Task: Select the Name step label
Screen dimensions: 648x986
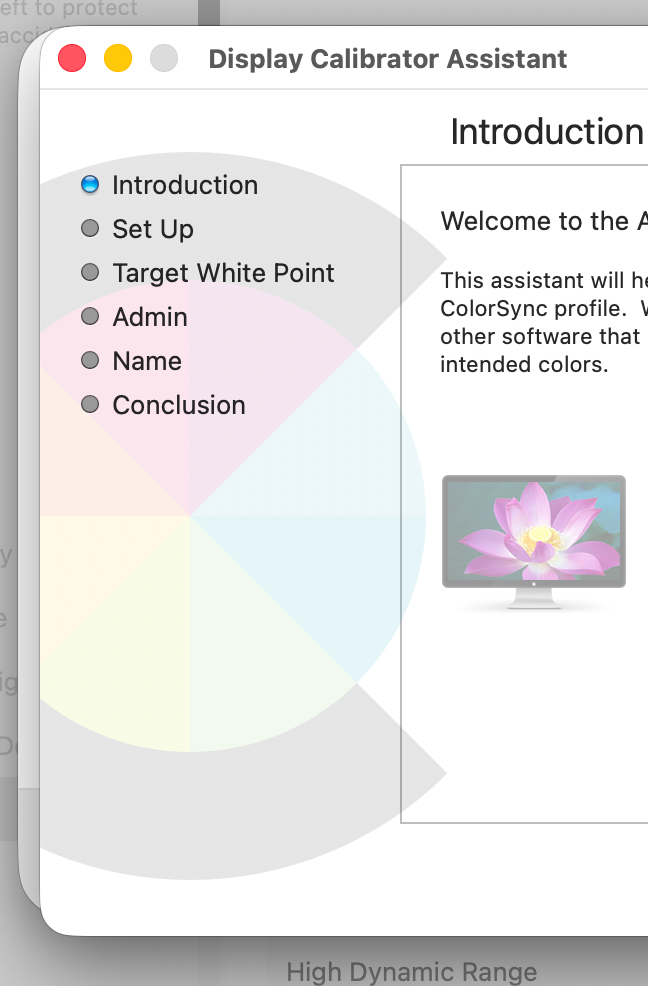Action: [x=147, y=361]
